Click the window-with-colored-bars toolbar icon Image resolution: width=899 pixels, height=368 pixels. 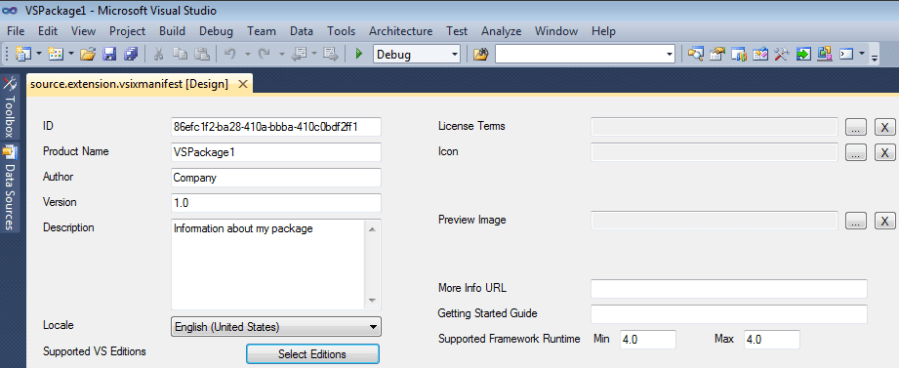738,54
